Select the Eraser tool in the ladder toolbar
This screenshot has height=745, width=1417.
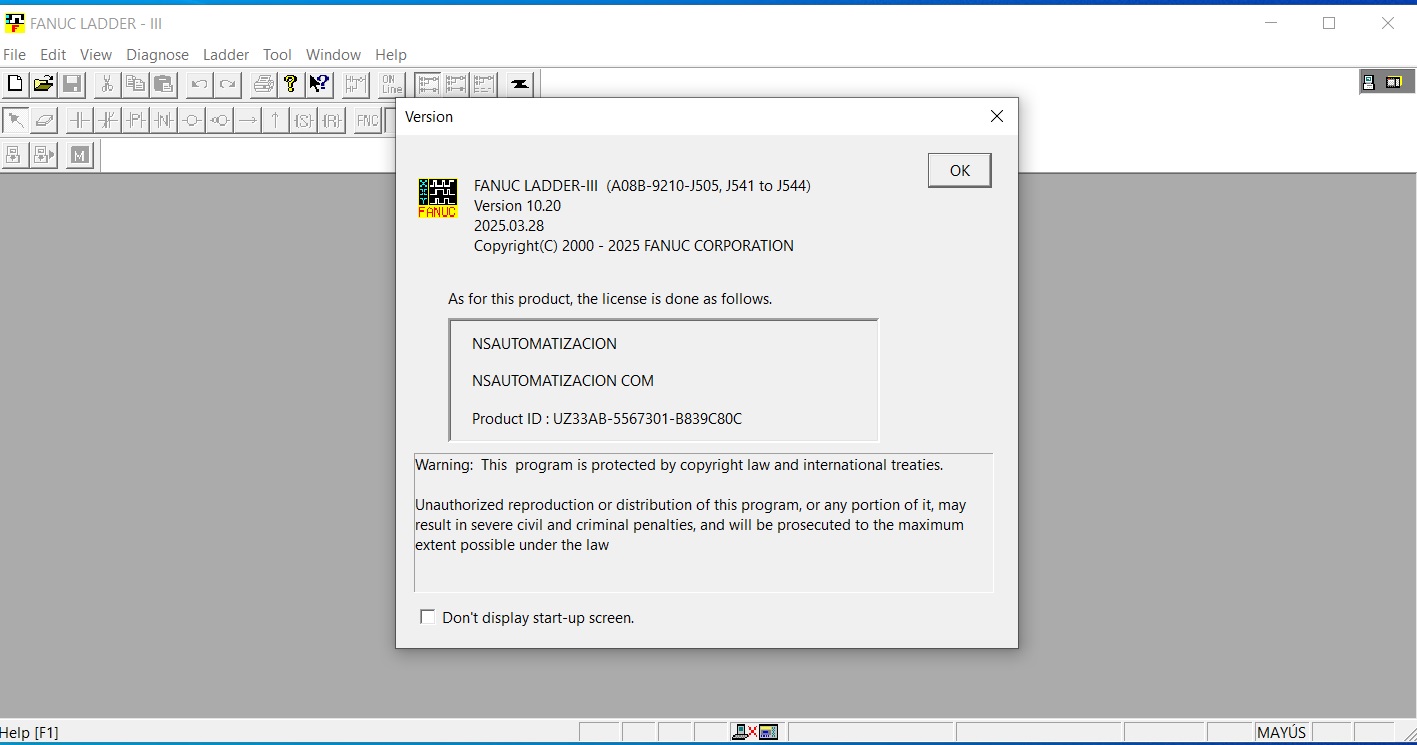click(45, 120)
